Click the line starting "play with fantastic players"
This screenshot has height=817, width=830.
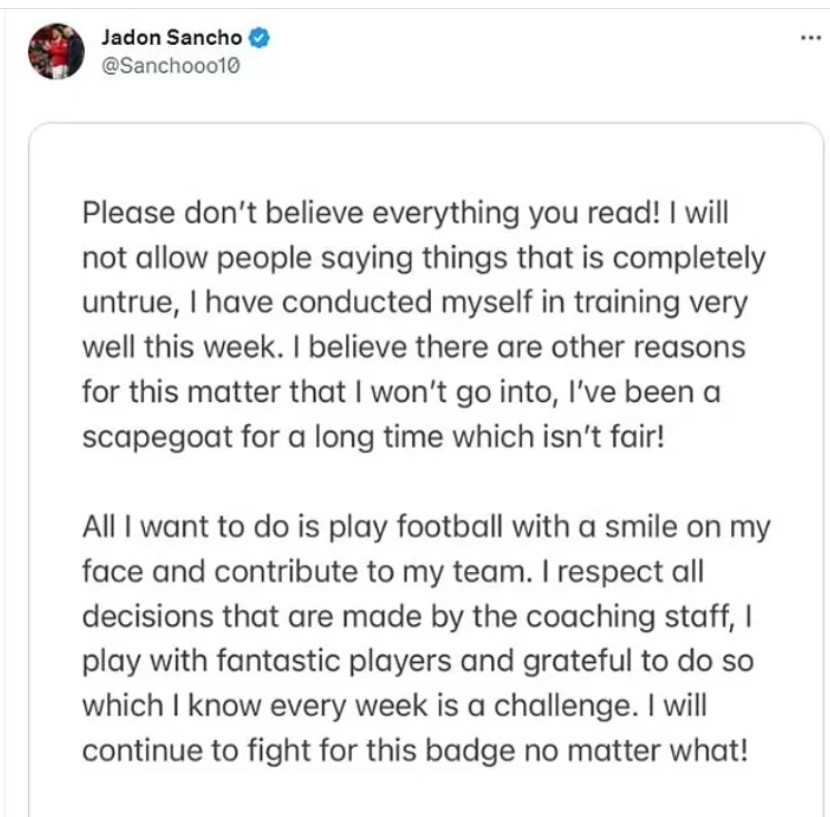417,662
